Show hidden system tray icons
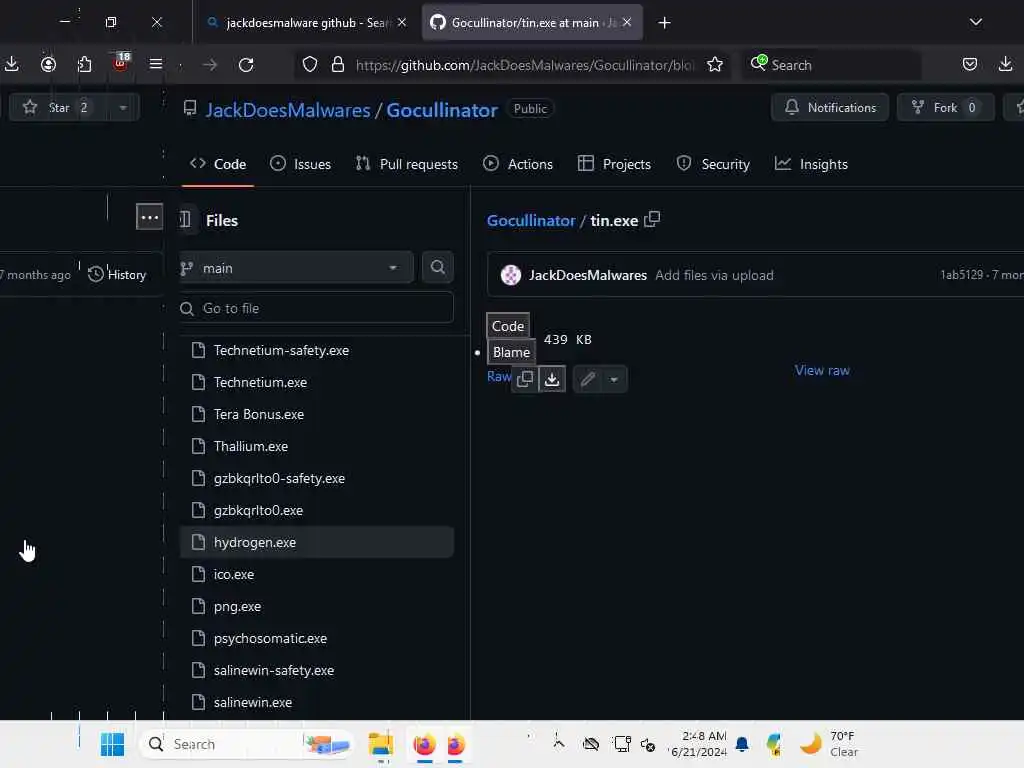This screenshot has width=1024, height=768. pos(558,743)
